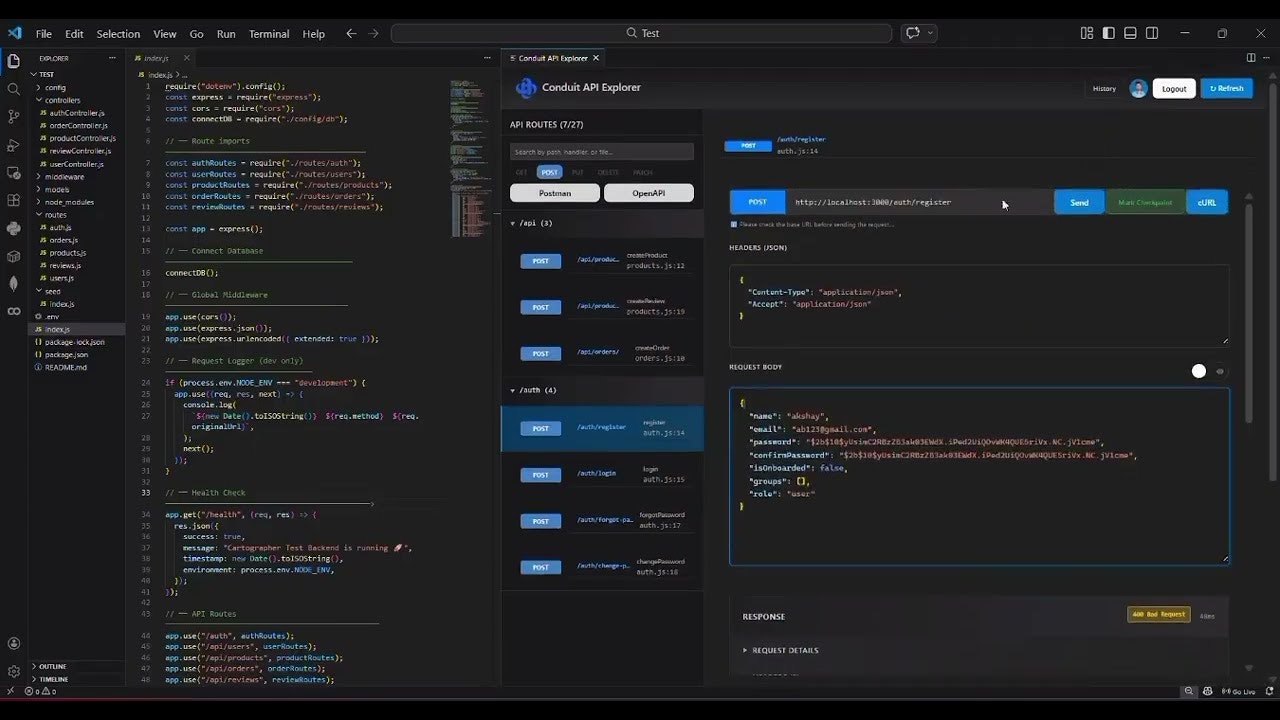Toggle the bottom Panel
The image size is (1280, 720).
click(x=1130, y=33)
